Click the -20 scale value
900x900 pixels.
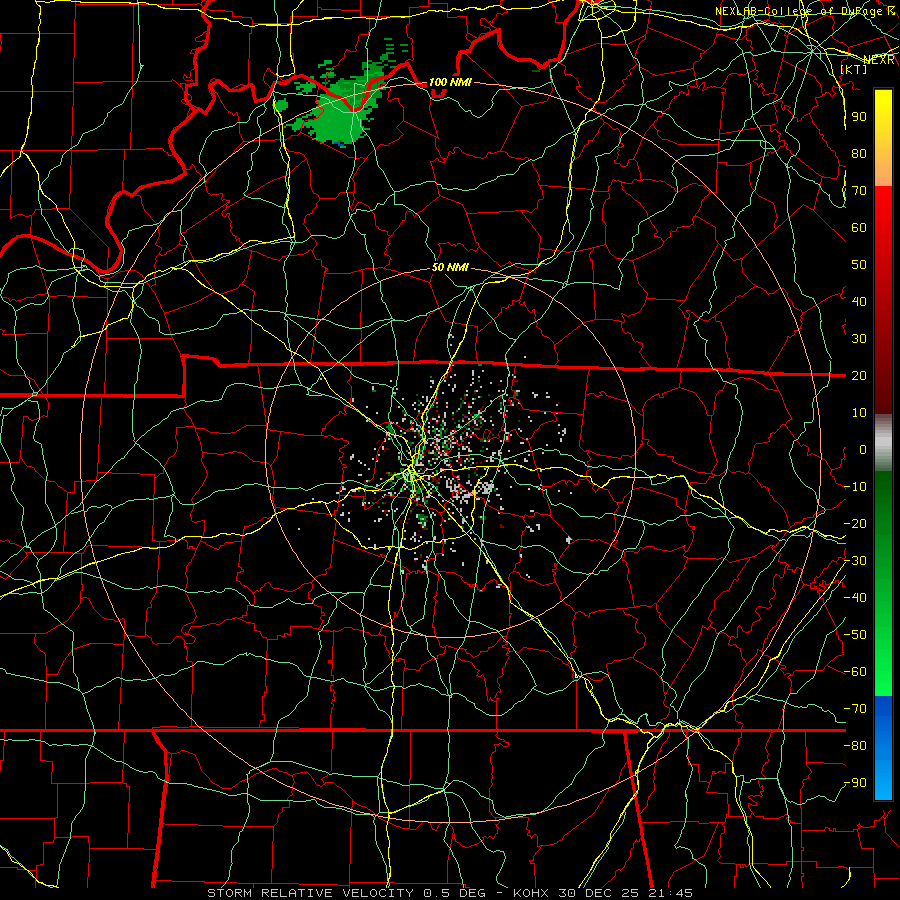pos(855,524)
